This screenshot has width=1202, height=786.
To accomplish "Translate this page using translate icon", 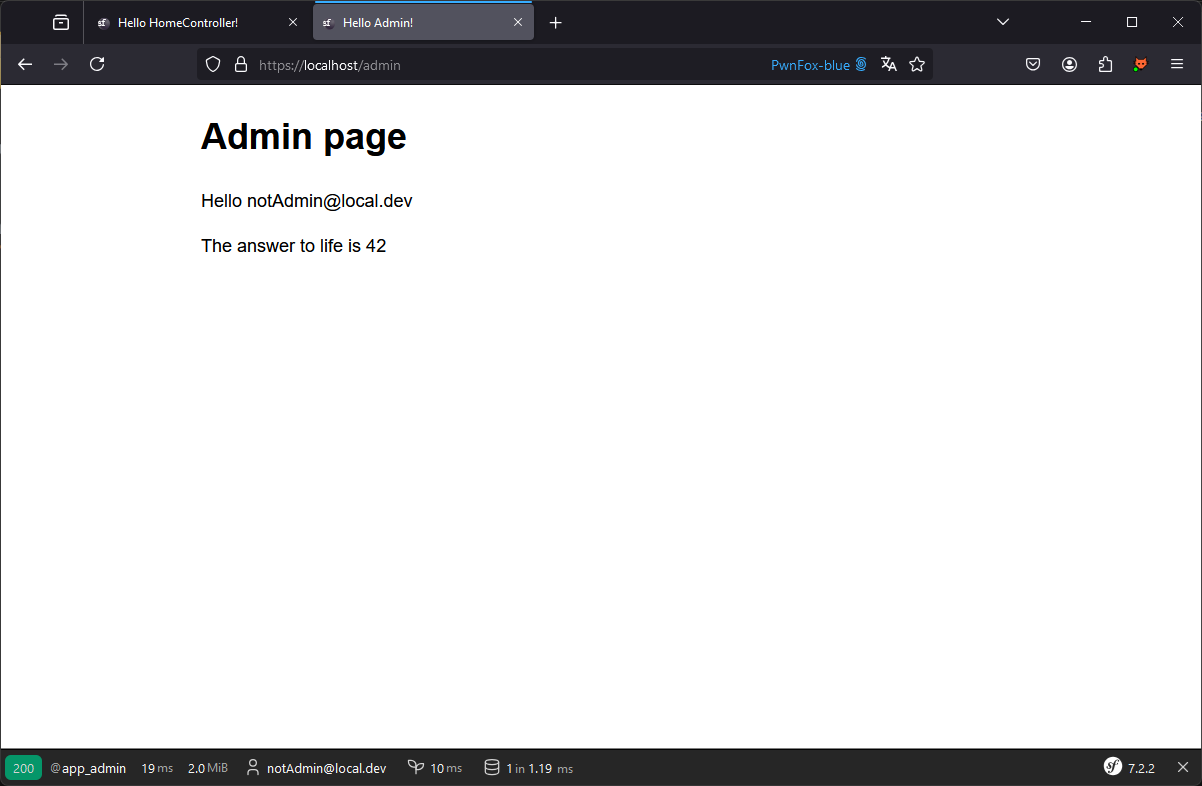I will pos(888,64).
